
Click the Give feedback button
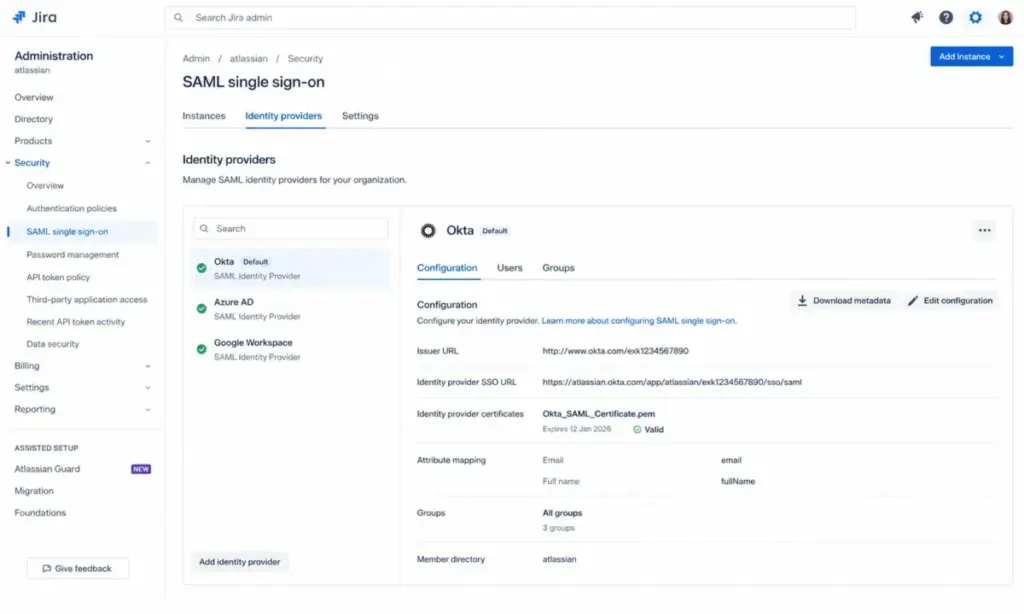point(78,568)
